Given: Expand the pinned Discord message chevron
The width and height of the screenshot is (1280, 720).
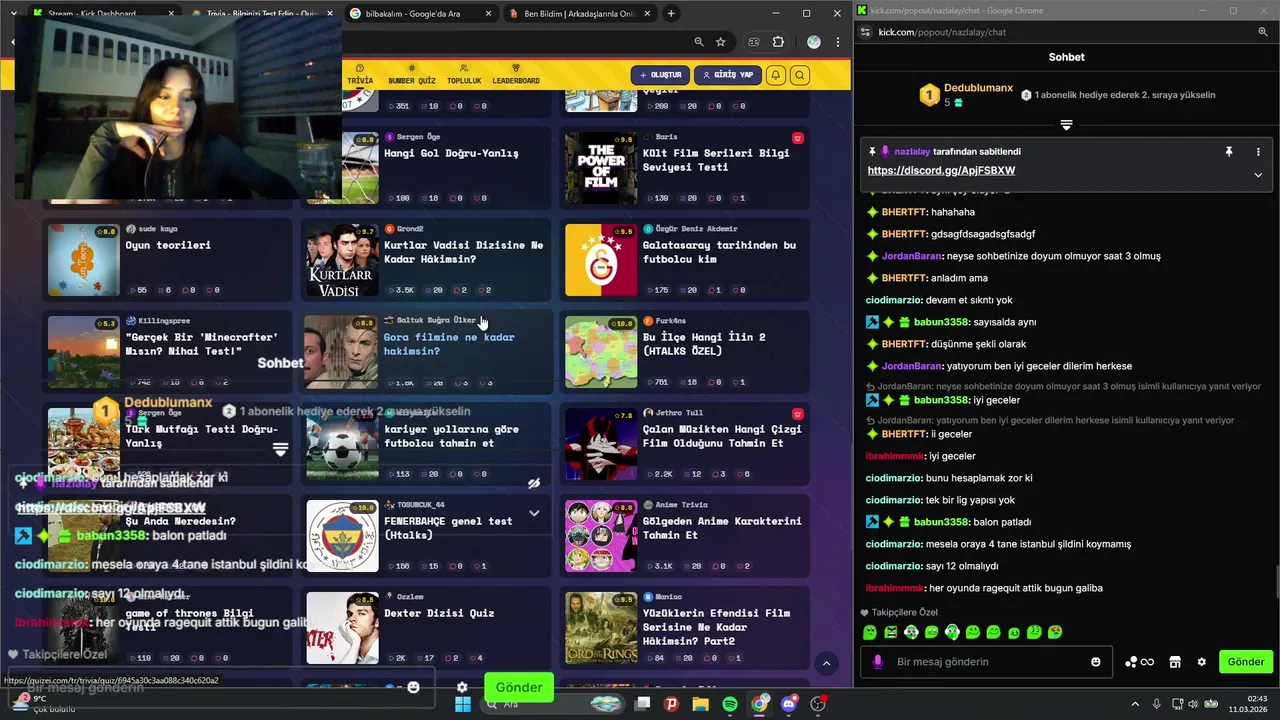Looking at the screenshot, I should coord(1258,174).
